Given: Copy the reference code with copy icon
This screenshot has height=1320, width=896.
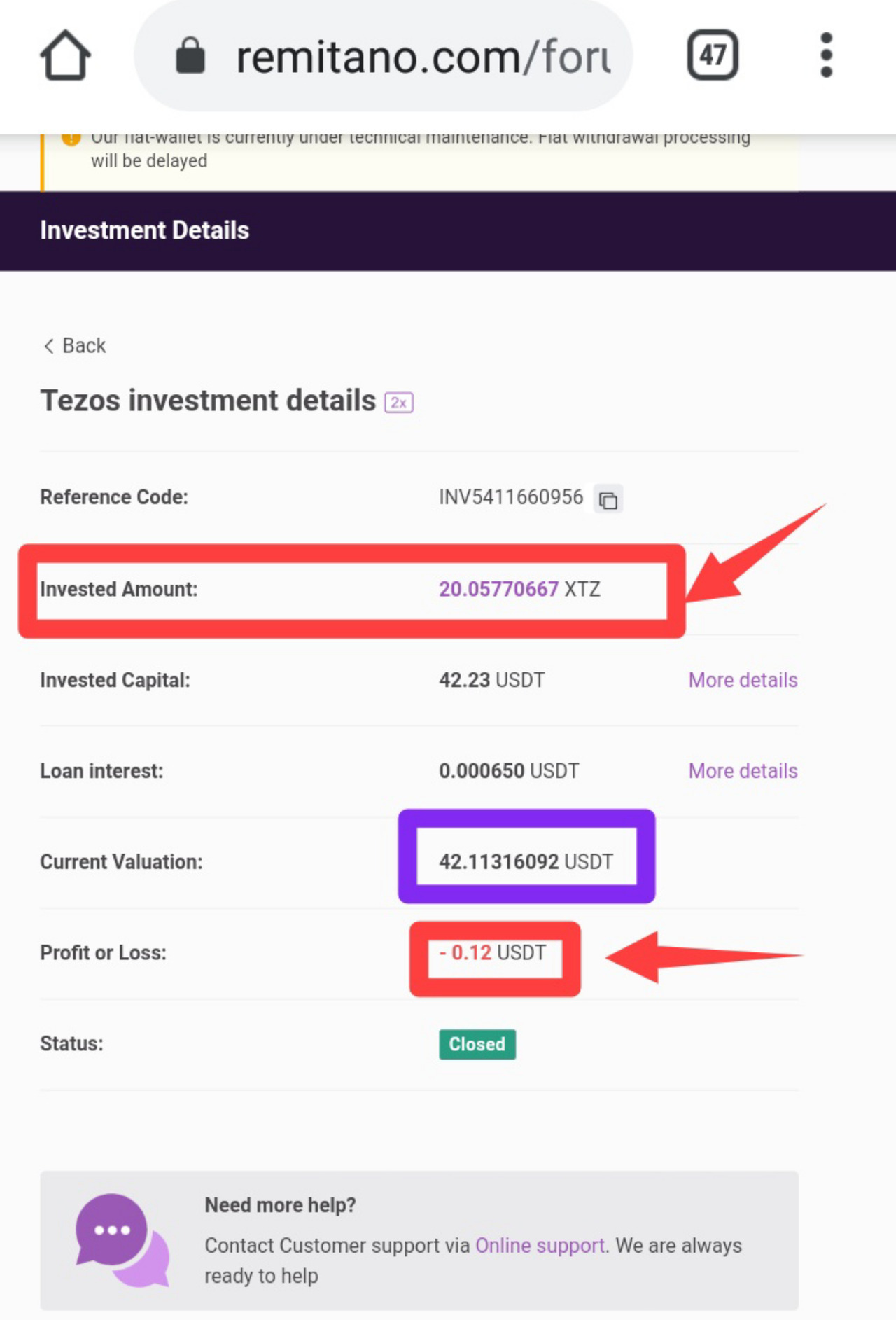Looking at the screenshot, I should (x=608, y=499).
